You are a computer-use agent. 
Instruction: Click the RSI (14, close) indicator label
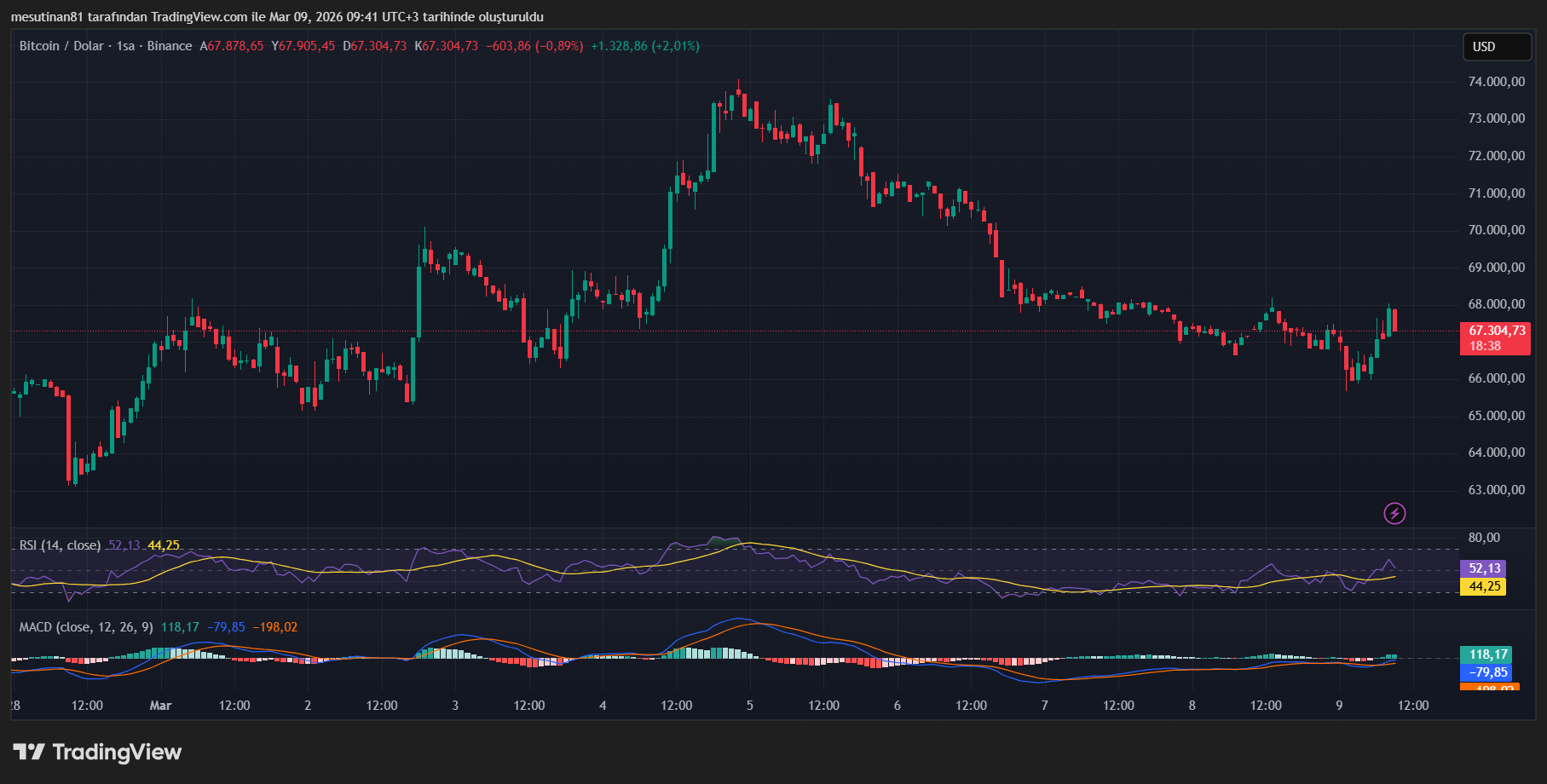coord(60,545)
